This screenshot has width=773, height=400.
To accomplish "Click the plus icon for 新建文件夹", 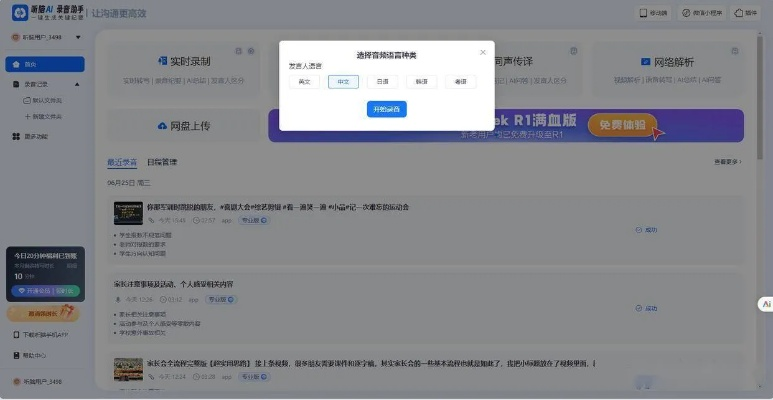I will tap(26, 116).
